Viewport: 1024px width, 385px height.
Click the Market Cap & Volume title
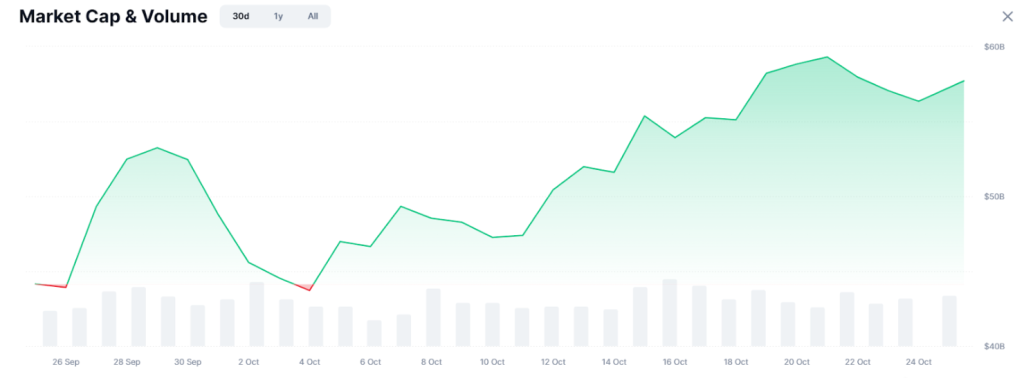tap(113, 17)
